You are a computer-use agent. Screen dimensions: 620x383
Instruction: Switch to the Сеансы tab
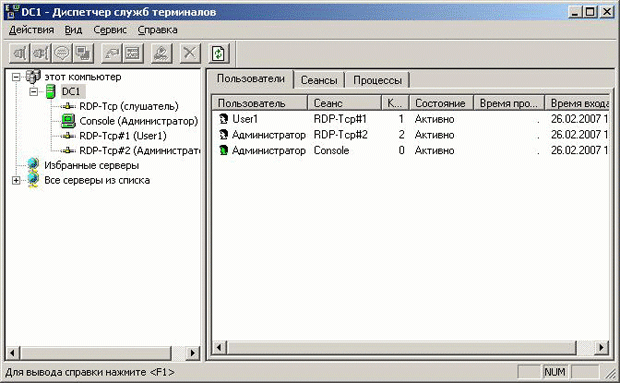[319, 80]
